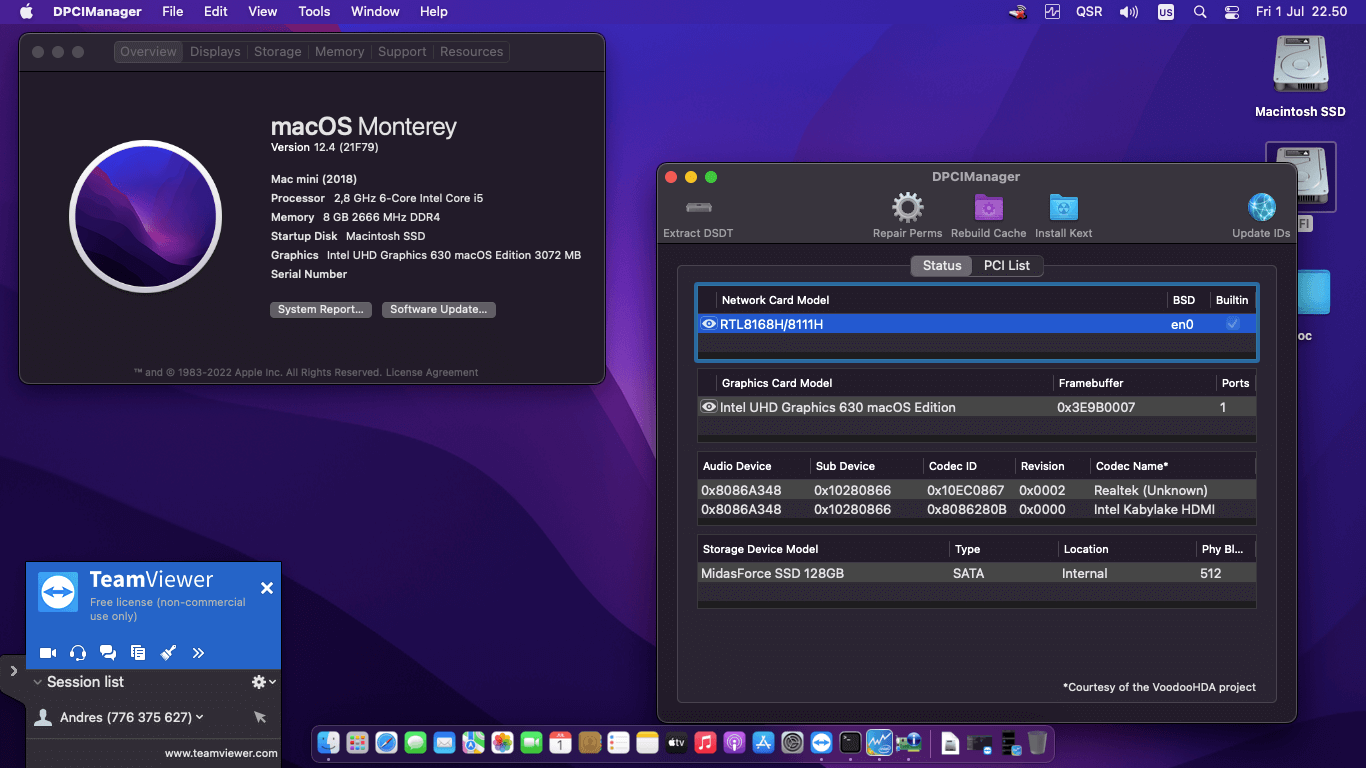Launch the Install Kext tool
Image resolution: width=1366 pixels, height=768 pixels.
click(x=1063, y=216)
